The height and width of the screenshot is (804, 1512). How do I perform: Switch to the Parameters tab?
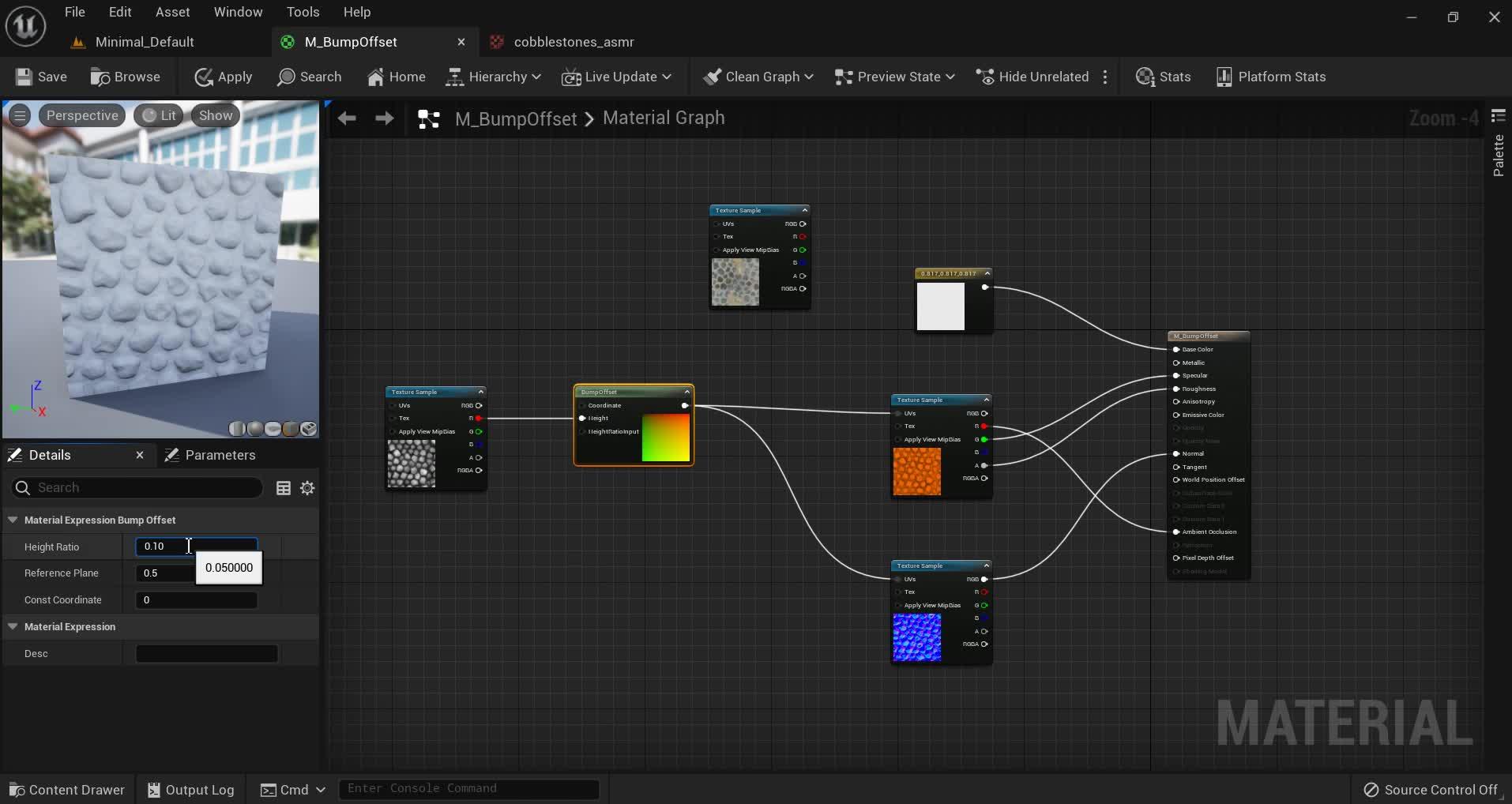tap(211, 455)
